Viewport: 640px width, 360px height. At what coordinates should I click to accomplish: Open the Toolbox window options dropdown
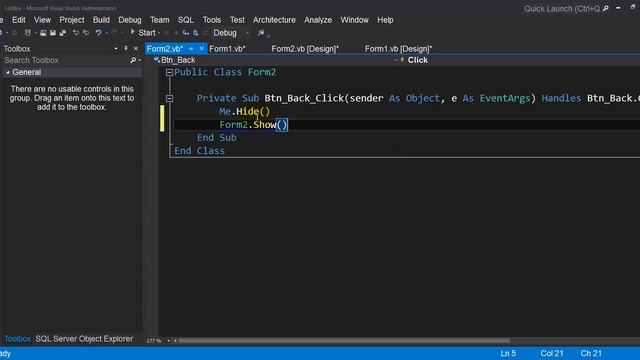point(116,49)
